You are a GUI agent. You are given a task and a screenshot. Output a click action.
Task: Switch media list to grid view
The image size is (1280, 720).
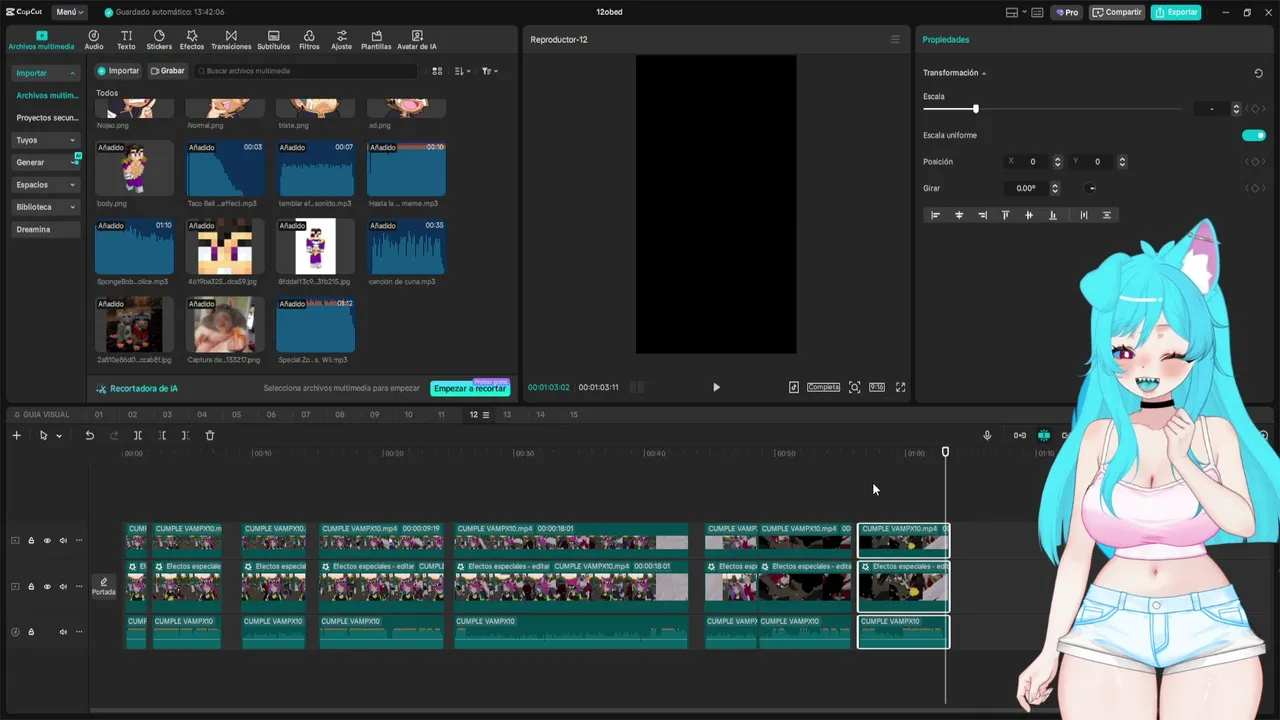point(437,71)
